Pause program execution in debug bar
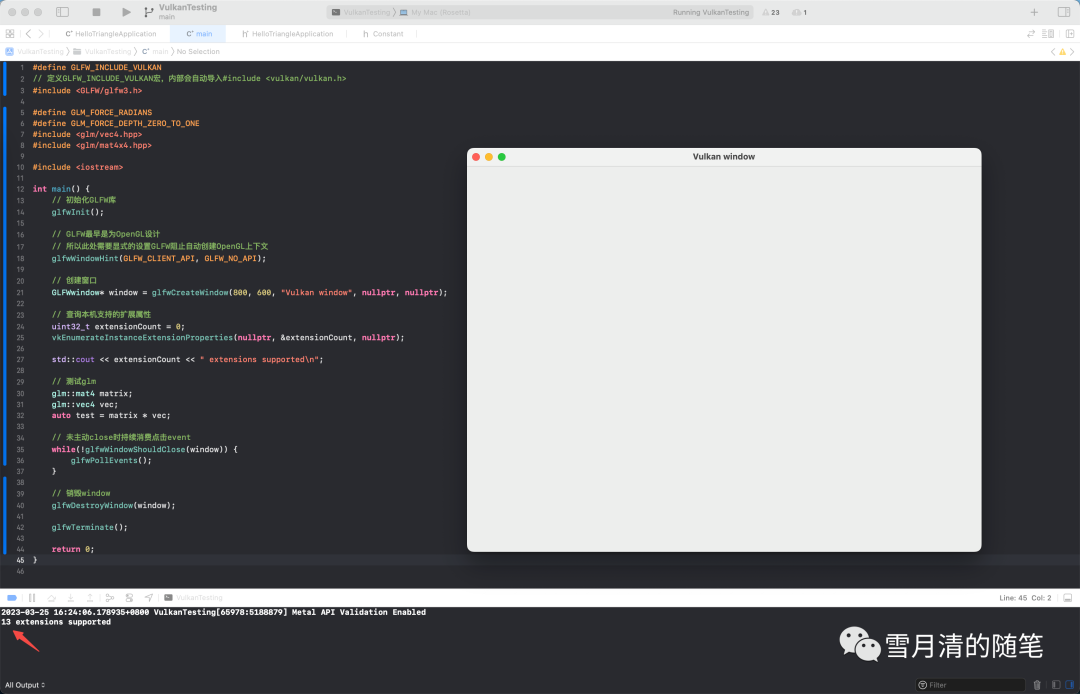Viewport: 1080px width, 694px height. pyautogui.click(x=32, y=597)
